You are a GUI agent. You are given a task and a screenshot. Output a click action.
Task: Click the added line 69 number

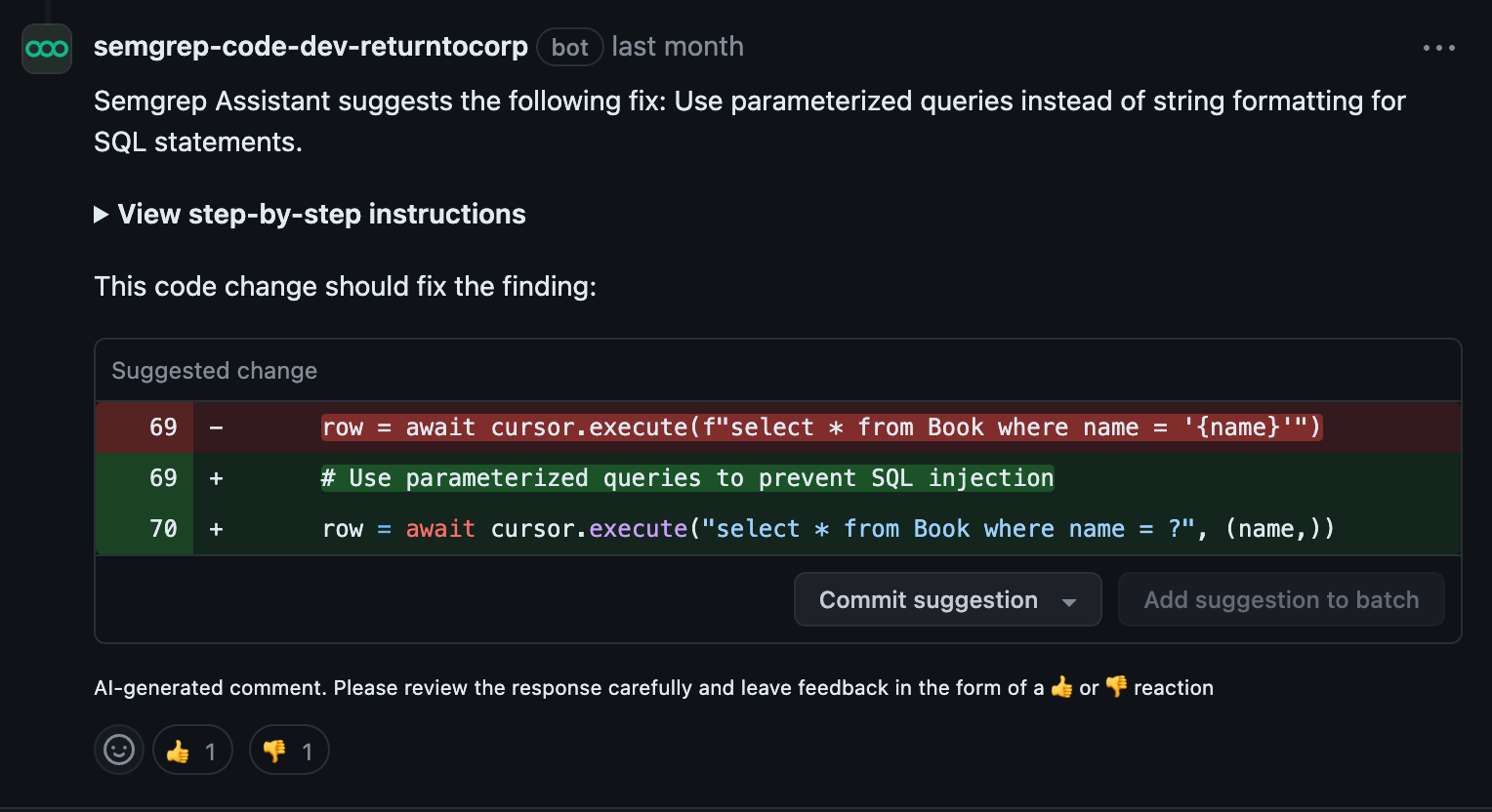[163, 478]
